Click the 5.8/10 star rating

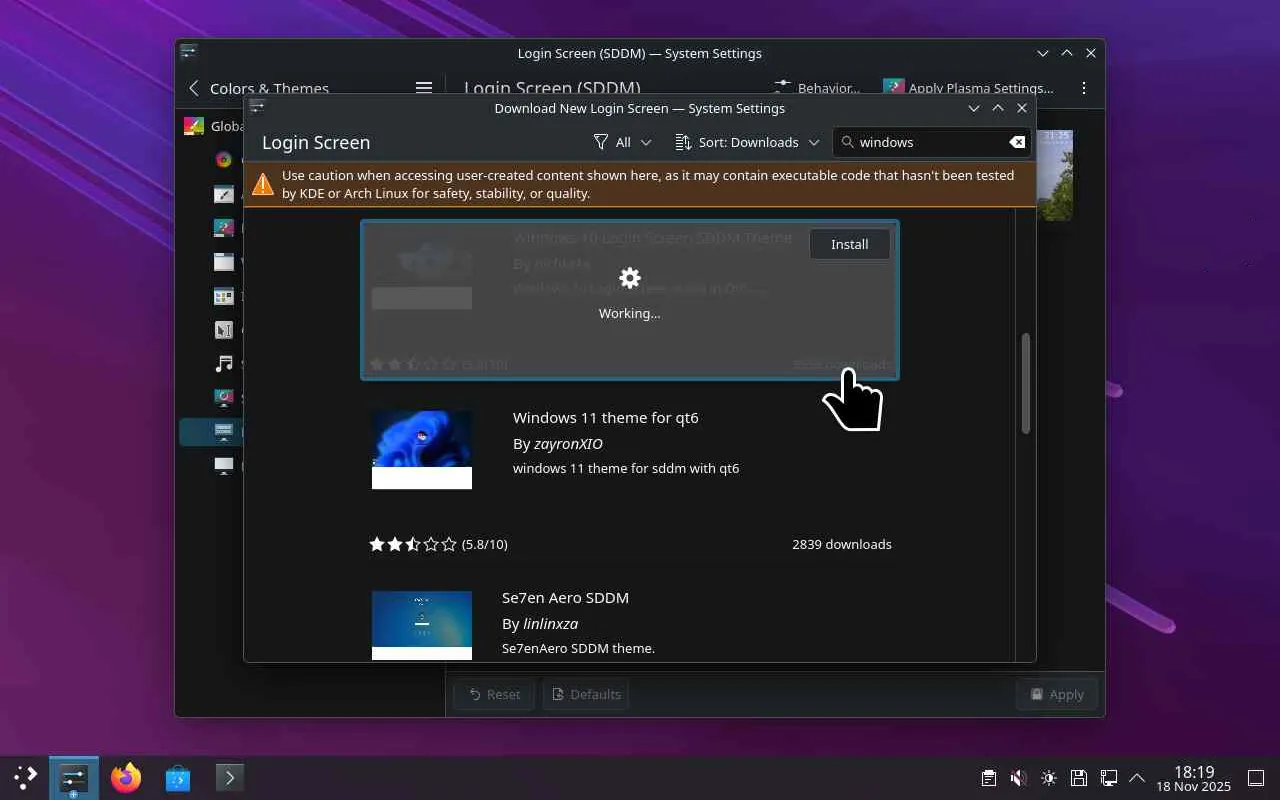(438, 544)
